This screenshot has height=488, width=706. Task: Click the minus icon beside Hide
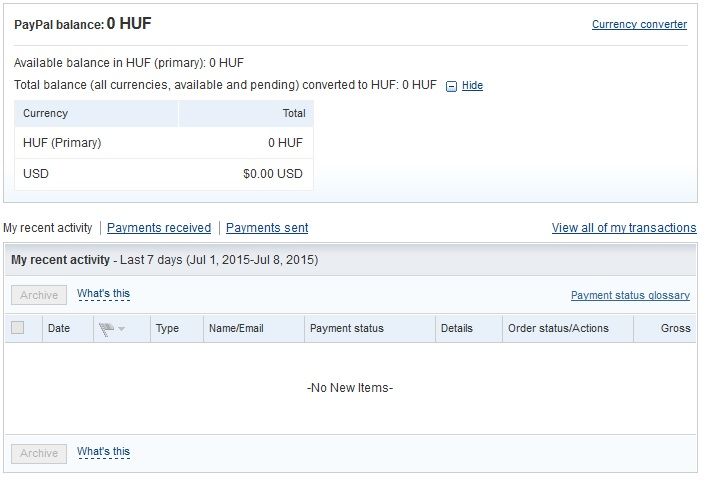tap(451, 86)
